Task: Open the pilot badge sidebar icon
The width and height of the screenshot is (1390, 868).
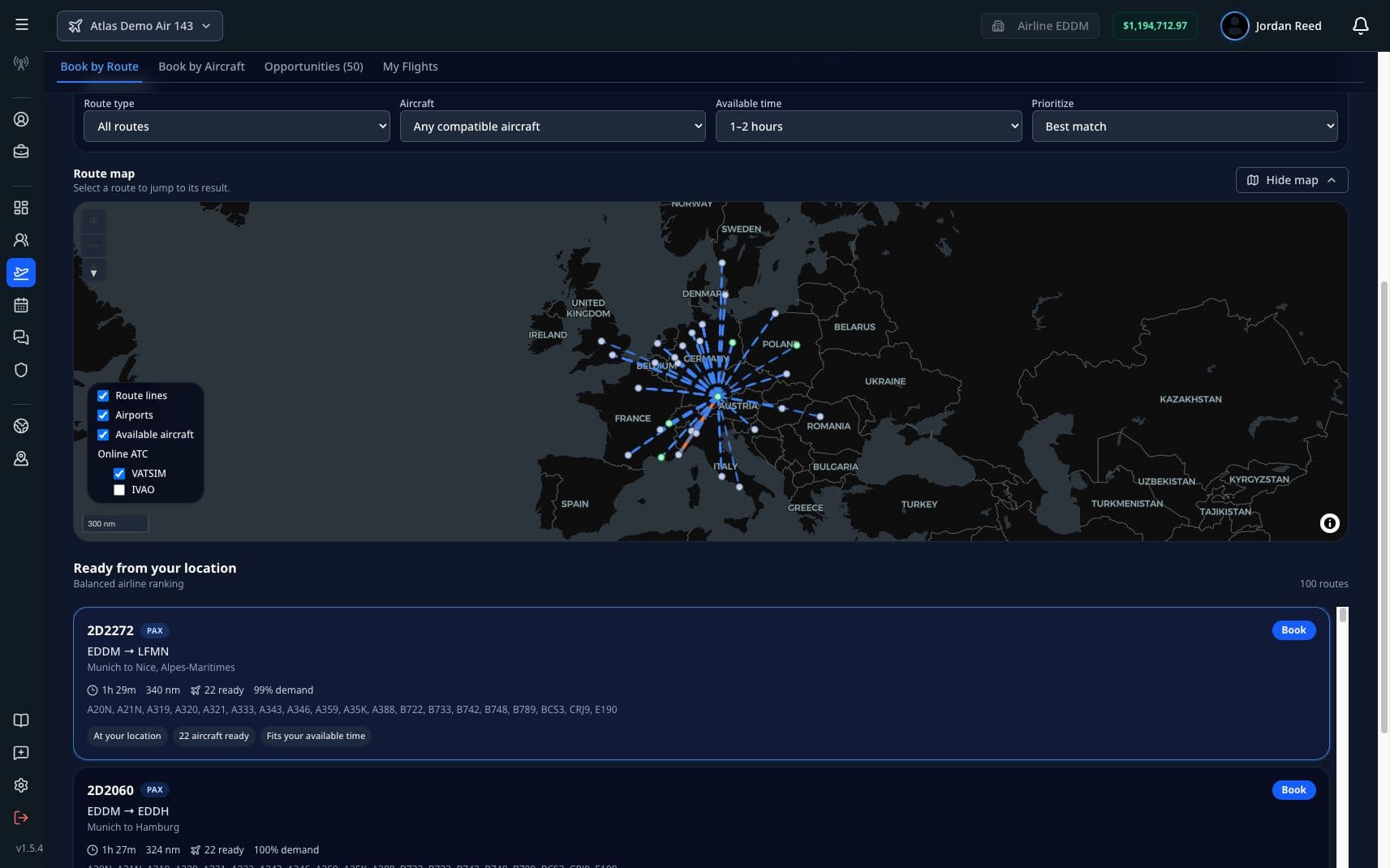Action: click(21, 458)
